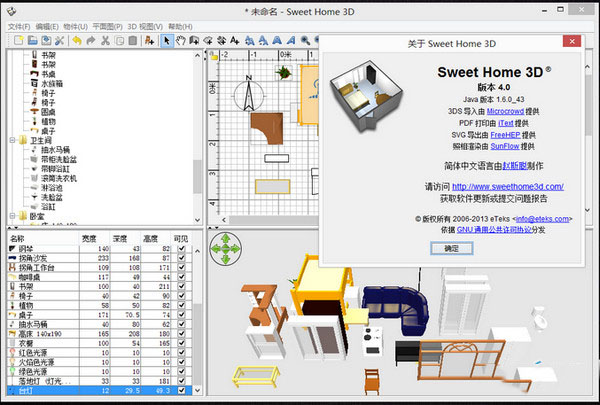The width and height of the screenshot is (600, 405).
Task: Toggle the Italic text style icon
Action: pos(291,40)
